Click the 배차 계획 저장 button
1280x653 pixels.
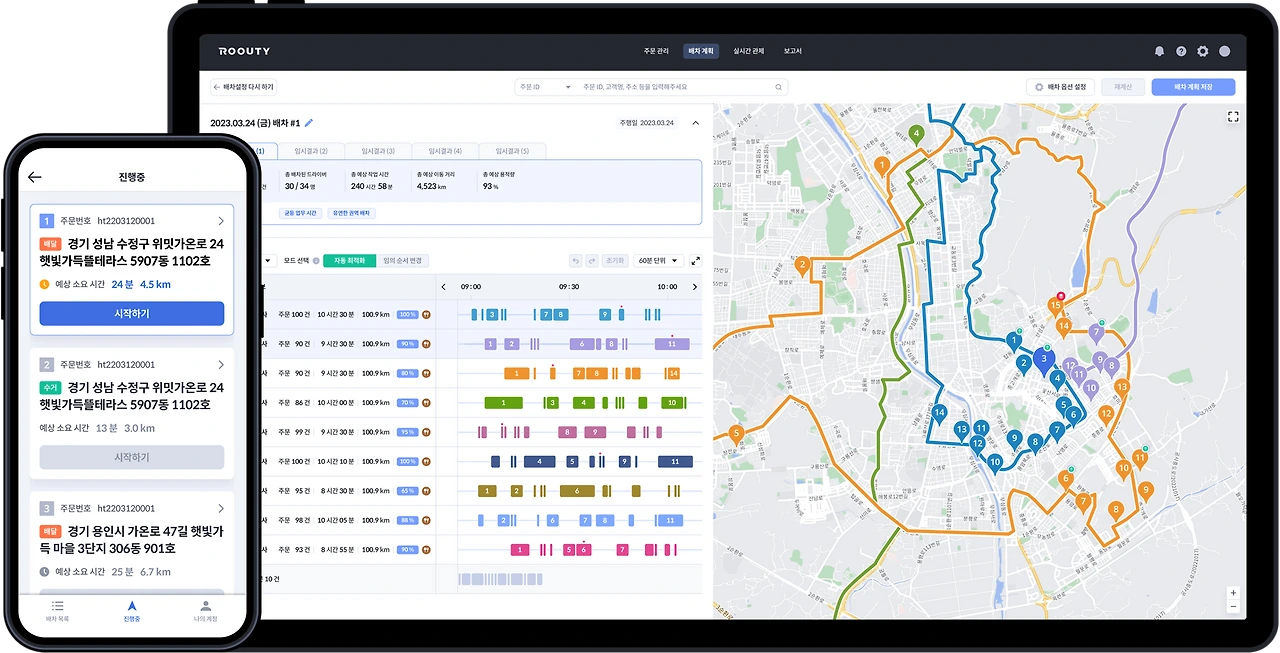(1193, 87)
